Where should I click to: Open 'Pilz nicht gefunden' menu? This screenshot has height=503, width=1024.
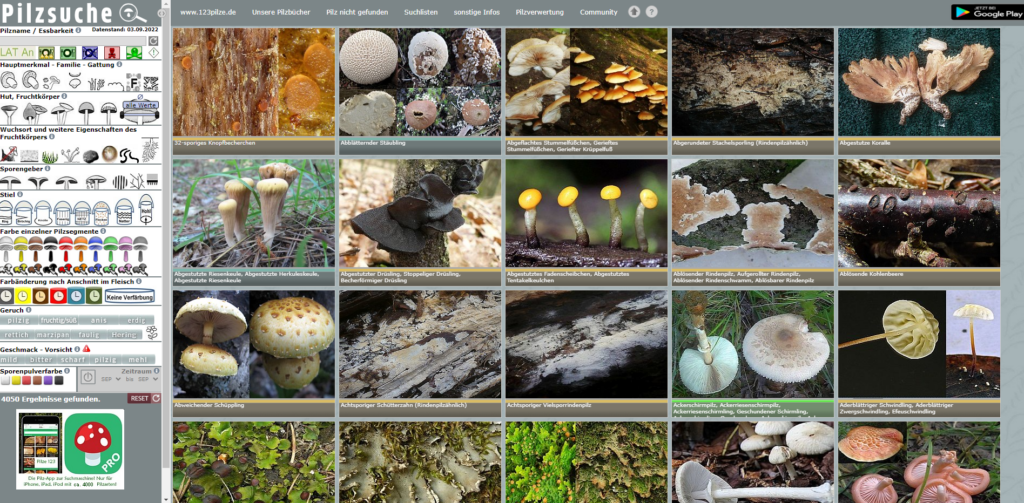[x=357, y=12]
